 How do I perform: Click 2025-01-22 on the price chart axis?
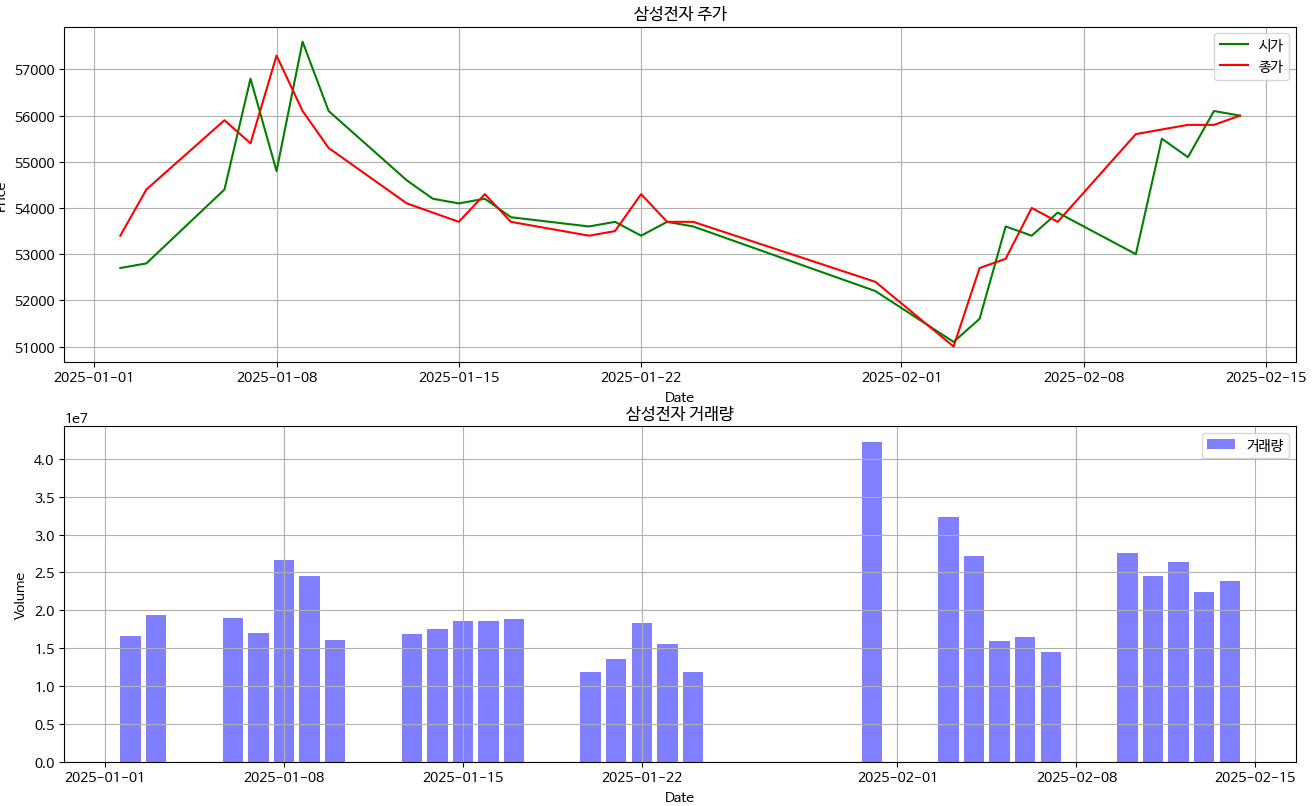coord(641,377)
